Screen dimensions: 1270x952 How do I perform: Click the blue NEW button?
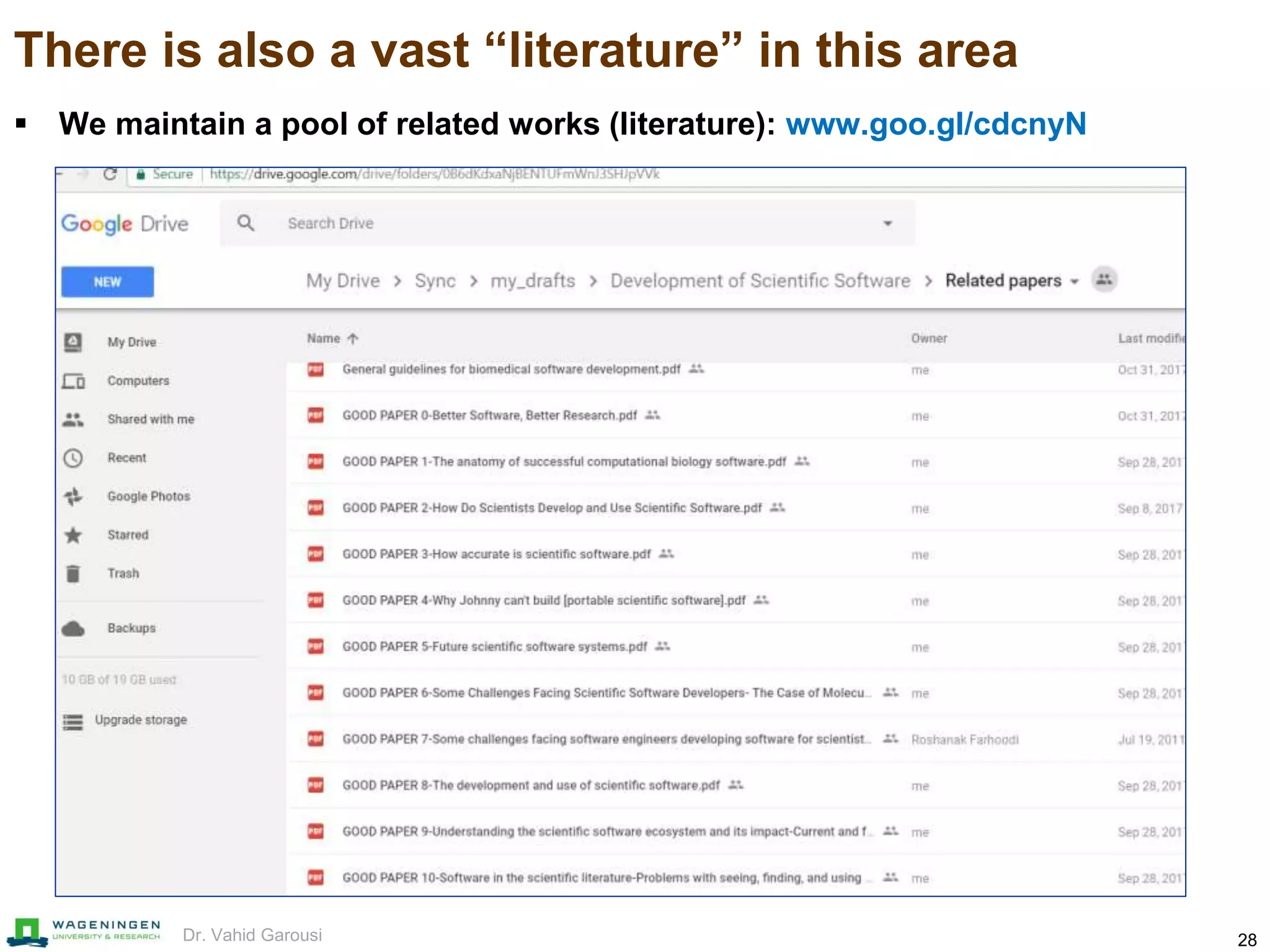107,281
